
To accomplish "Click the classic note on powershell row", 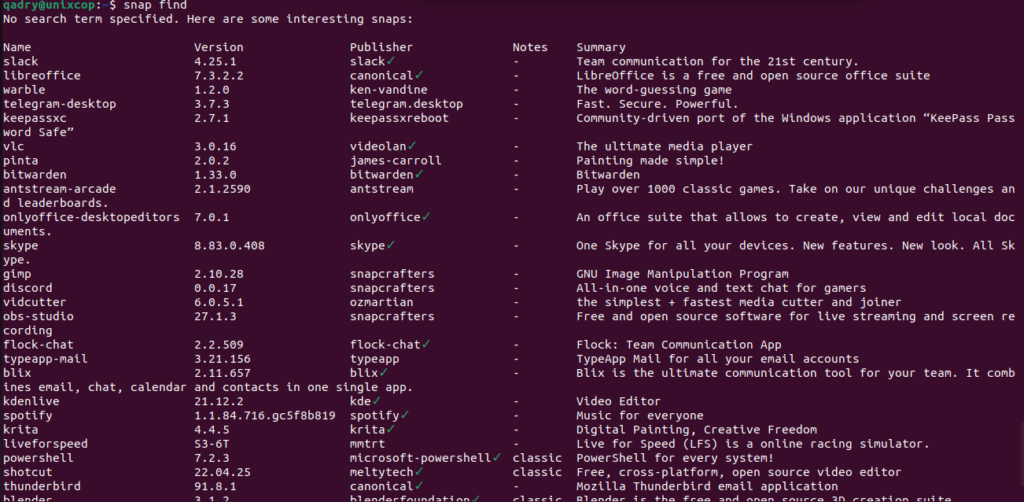I will [x=537, y=458].
